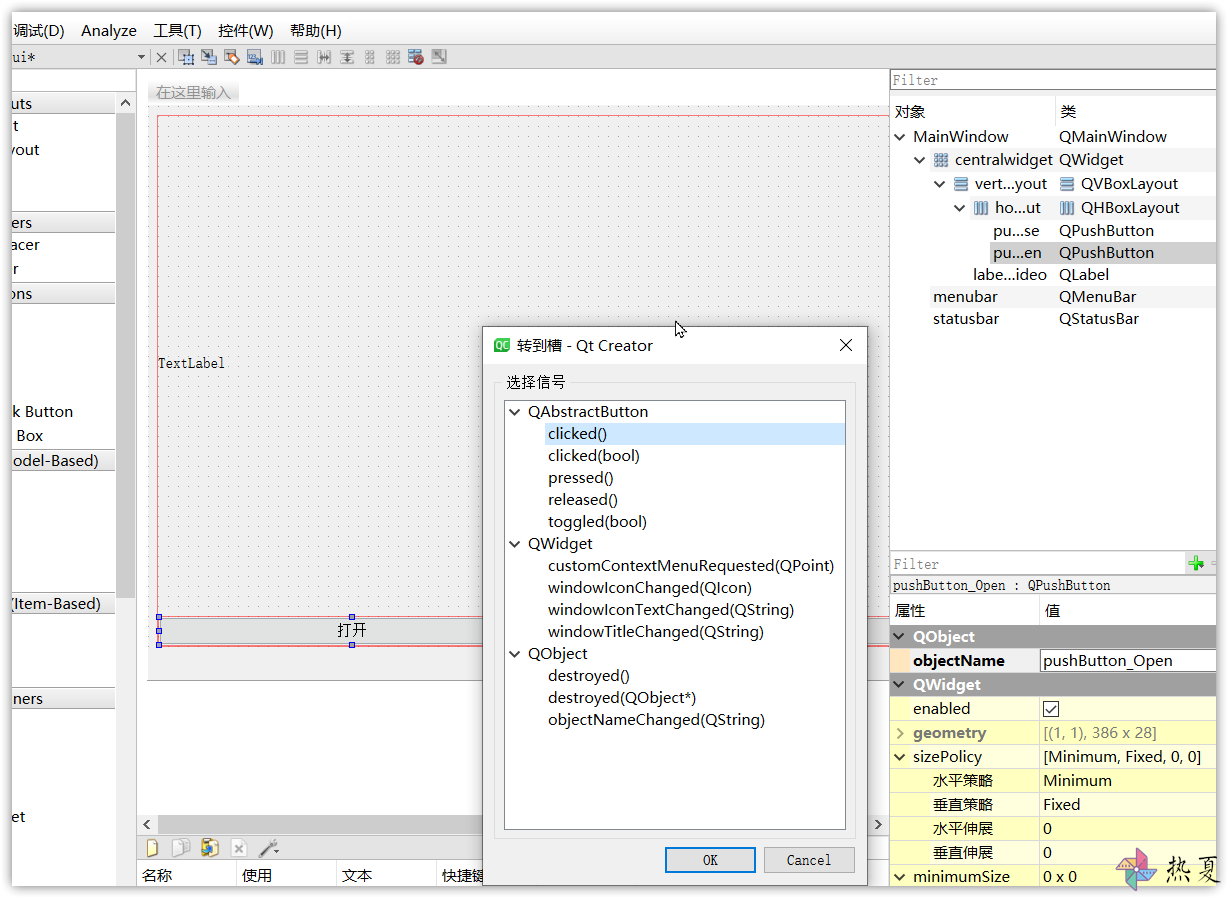Apply horizontal splitter layout from toolbar
Viewport: 1228px width, 898px height.
click(324, 57)
